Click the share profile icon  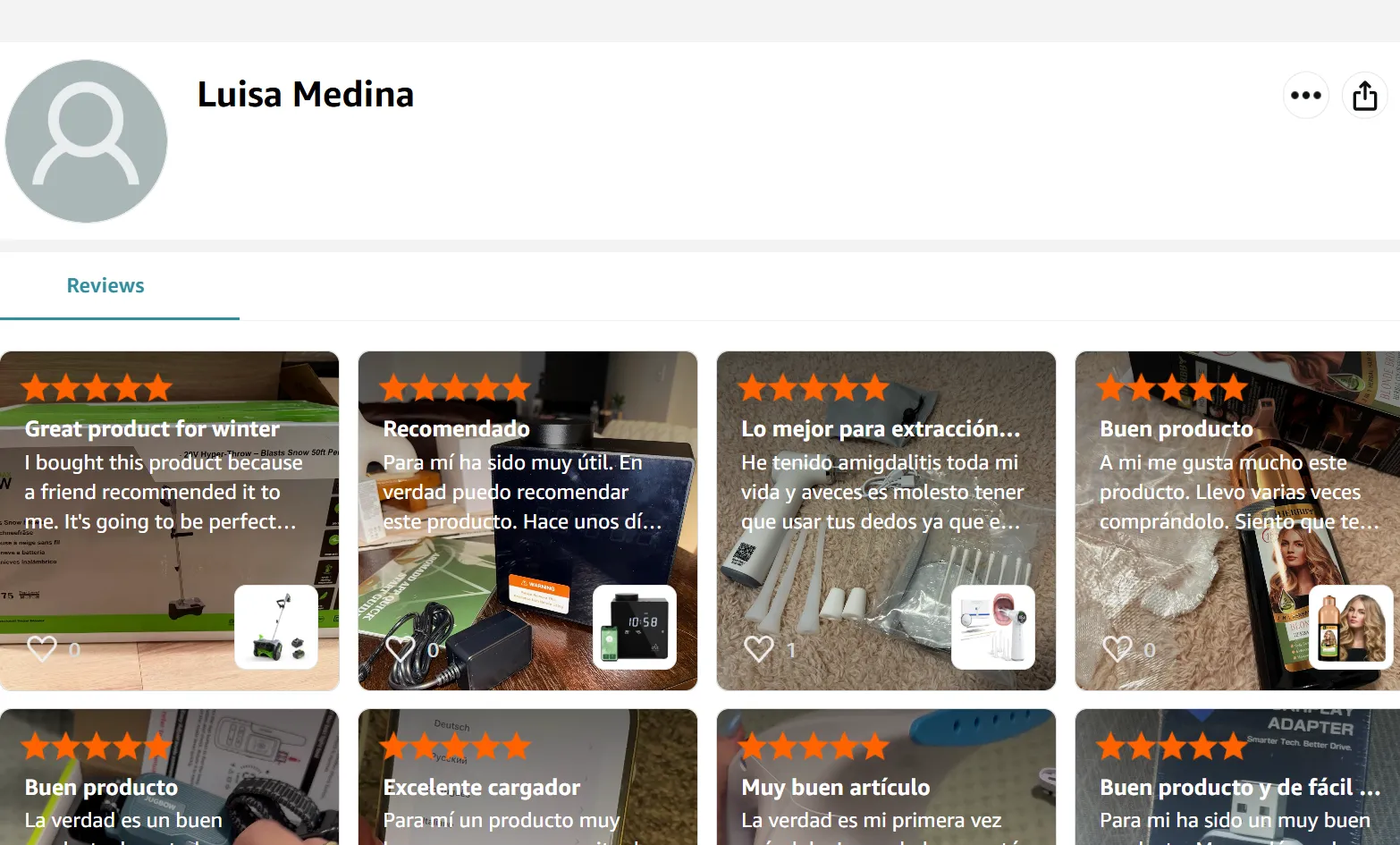1364,96
